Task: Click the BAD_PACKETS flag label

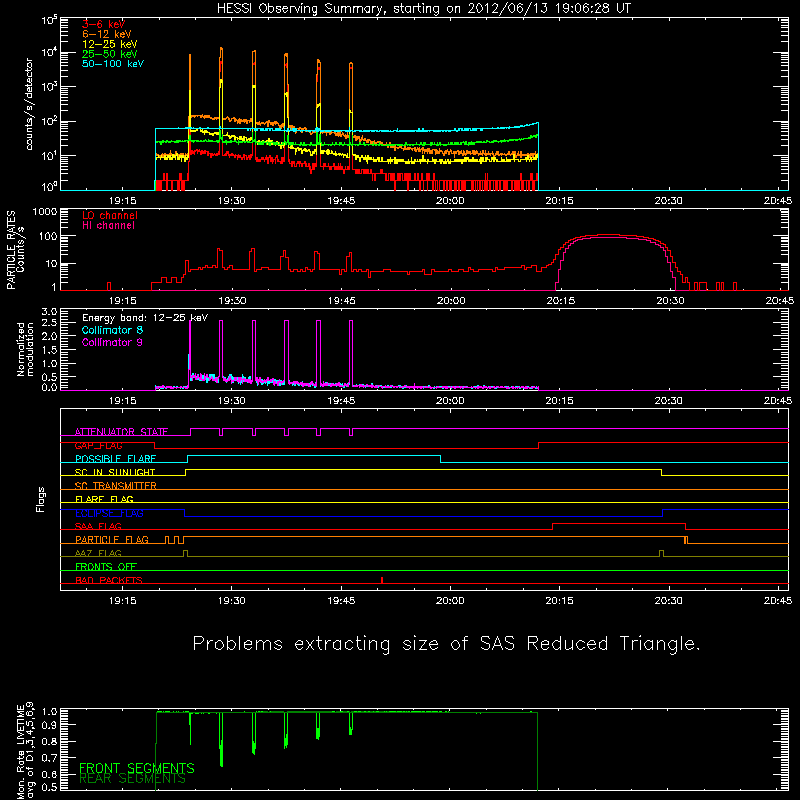Action: pos(109,580)
